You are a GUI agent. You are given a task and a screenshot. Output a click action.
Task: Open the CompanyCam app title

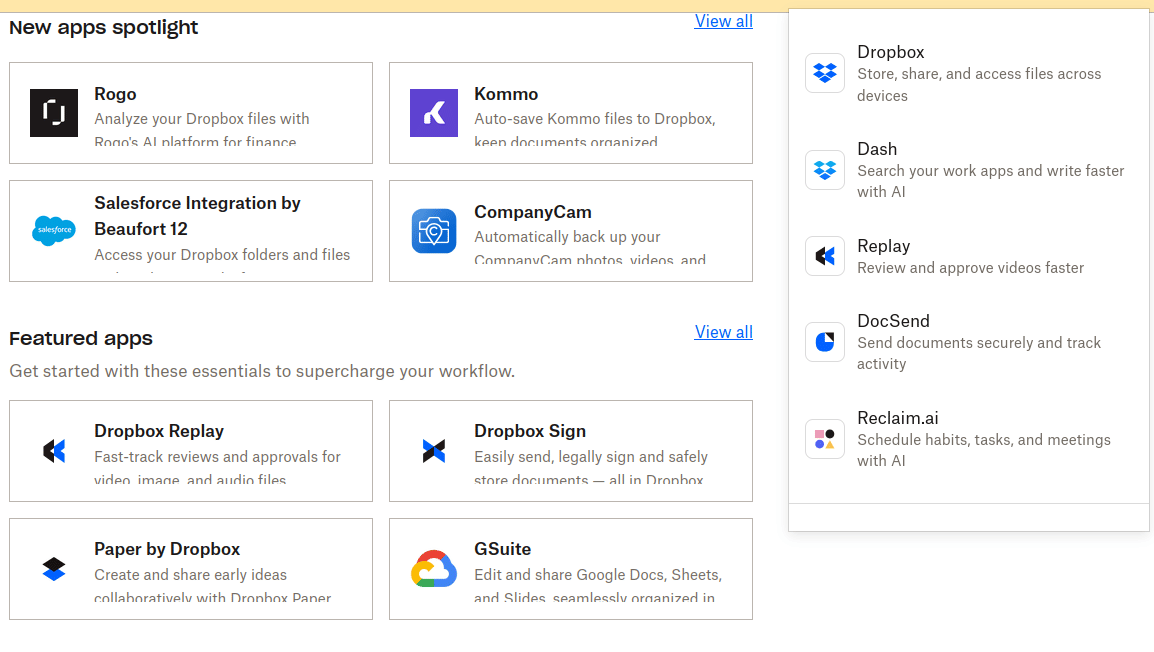(x=533, y=212)
